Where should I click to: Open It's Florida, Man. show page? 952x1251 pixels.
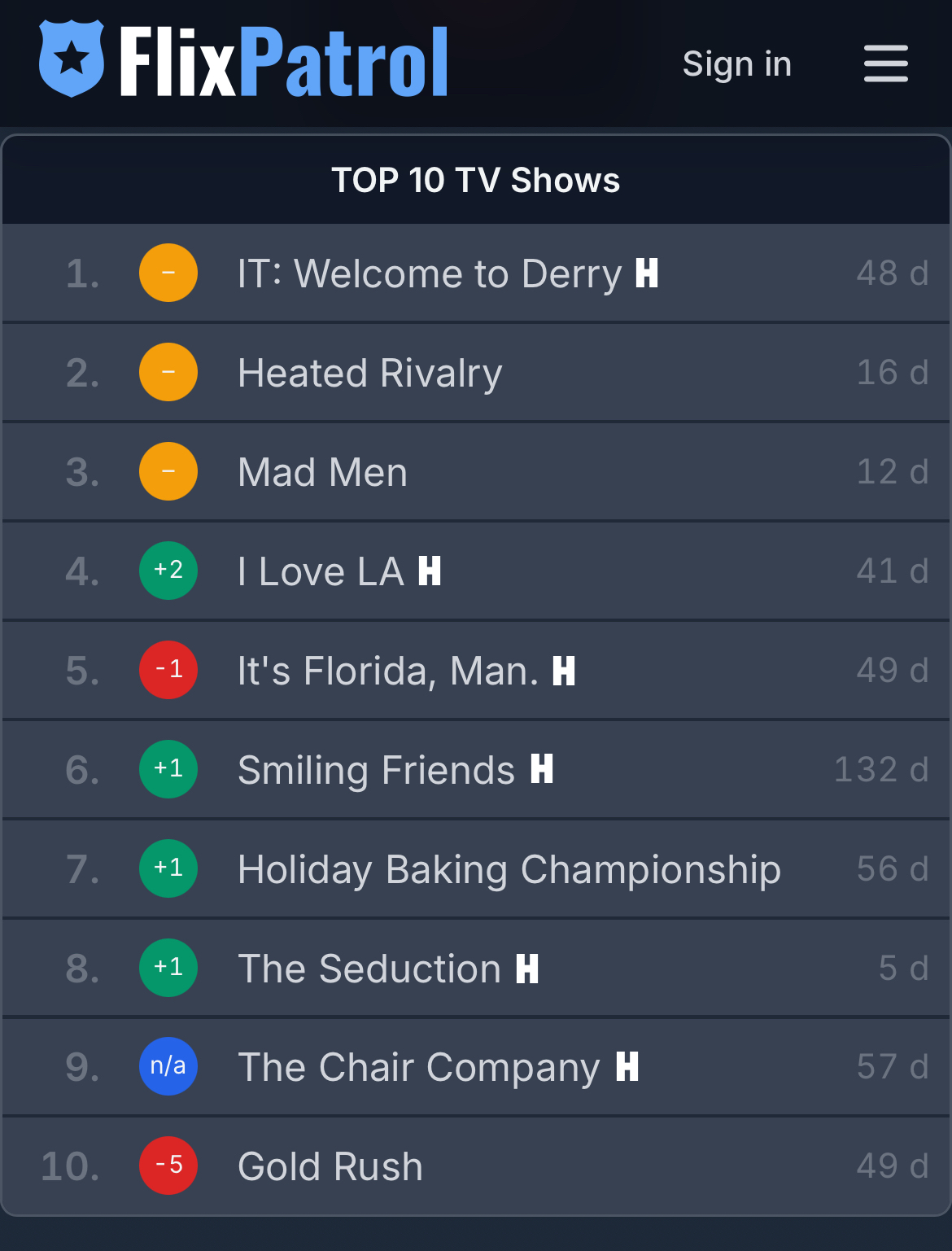pyautogui.click(x=388, y=671)
